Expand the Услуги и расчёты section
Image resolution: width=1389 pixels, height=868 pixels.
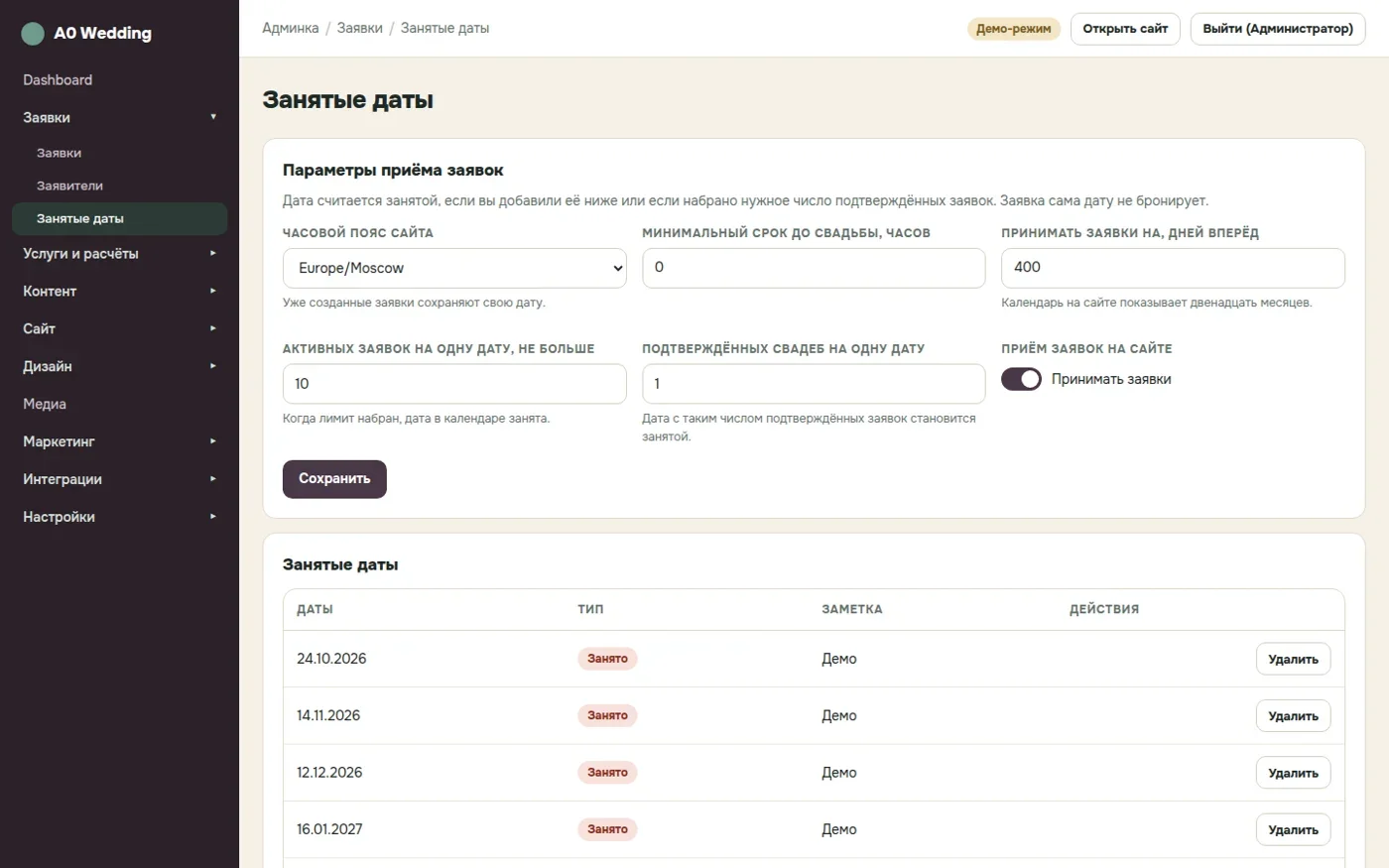coord(119,254)
